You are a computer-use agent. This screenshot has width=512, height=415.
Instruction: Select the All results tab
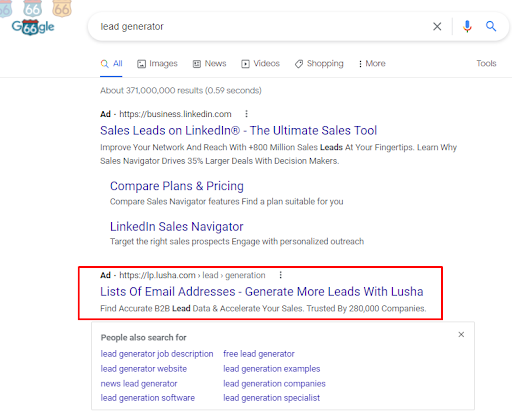click(x=111, y=63)
